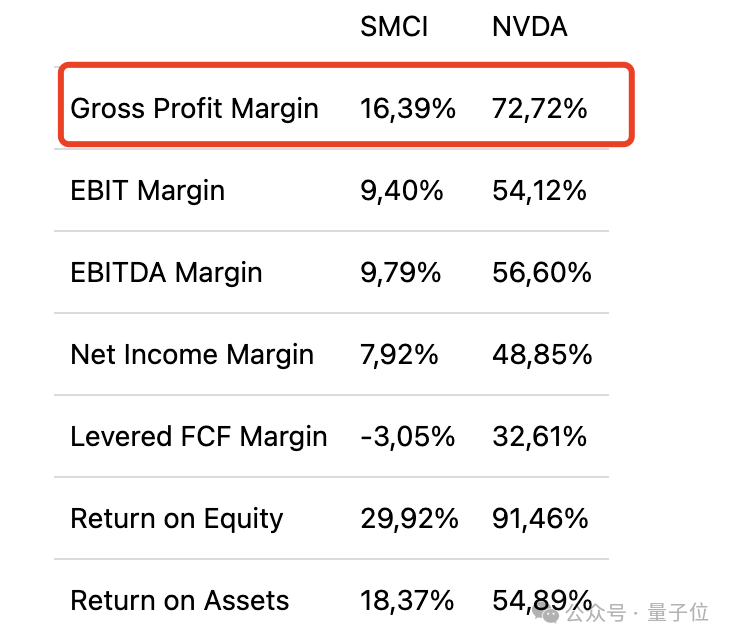
Task: Click the Gross Profit Margin row label
Action: click(x=195, y=109)
